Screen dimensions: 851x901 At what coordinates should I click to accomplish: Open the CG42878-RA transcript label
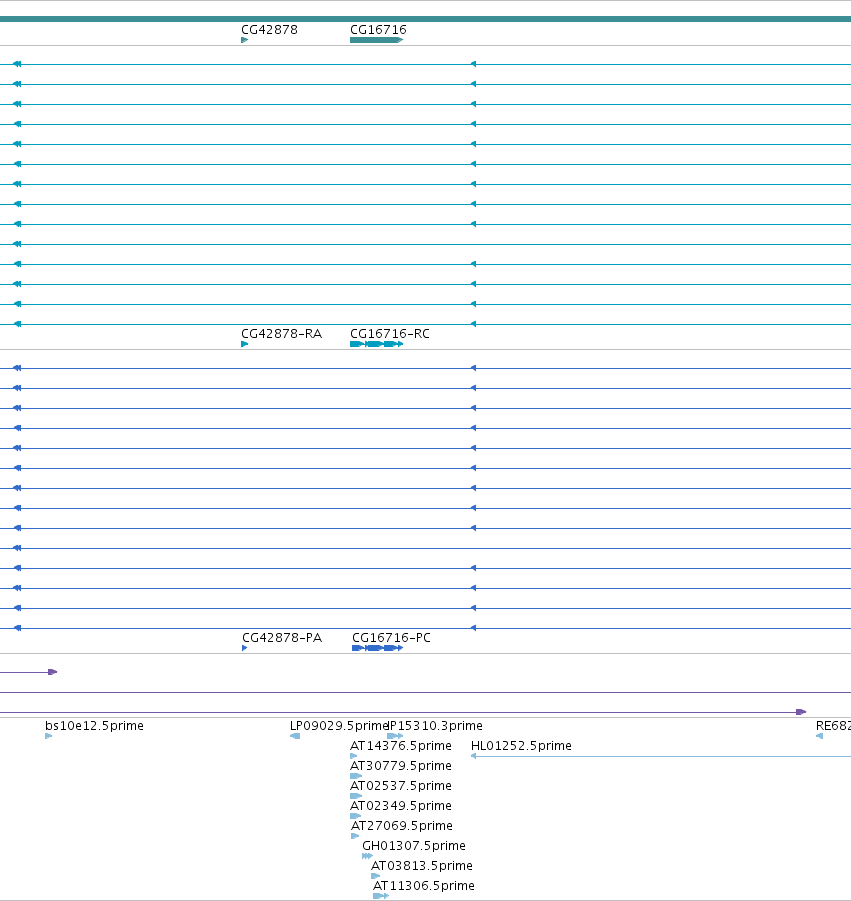click(282, 334)
